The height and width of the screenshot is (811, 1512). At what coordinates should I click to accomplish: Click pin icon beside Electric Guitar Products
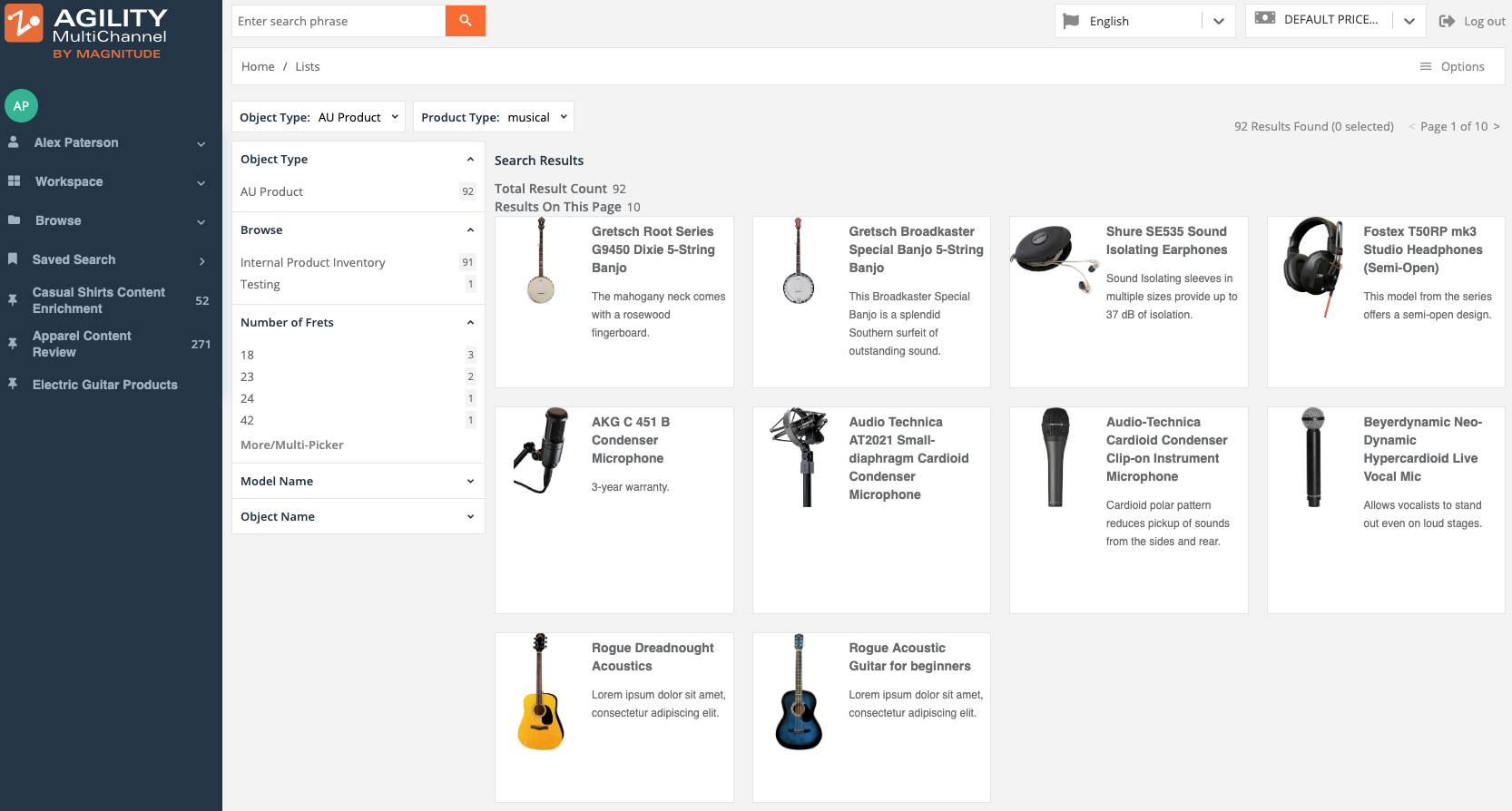[x=13, y=385]
